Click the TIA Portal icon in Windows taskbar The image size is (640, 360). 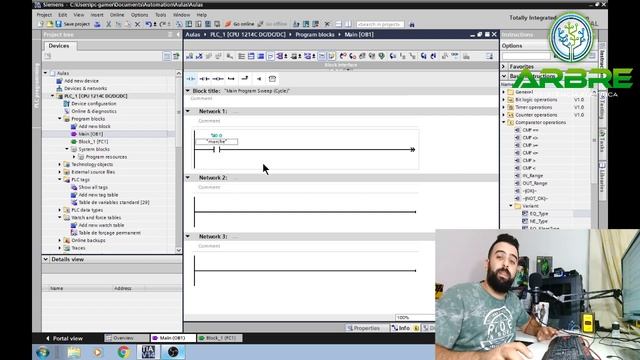[x=148, y=351]
